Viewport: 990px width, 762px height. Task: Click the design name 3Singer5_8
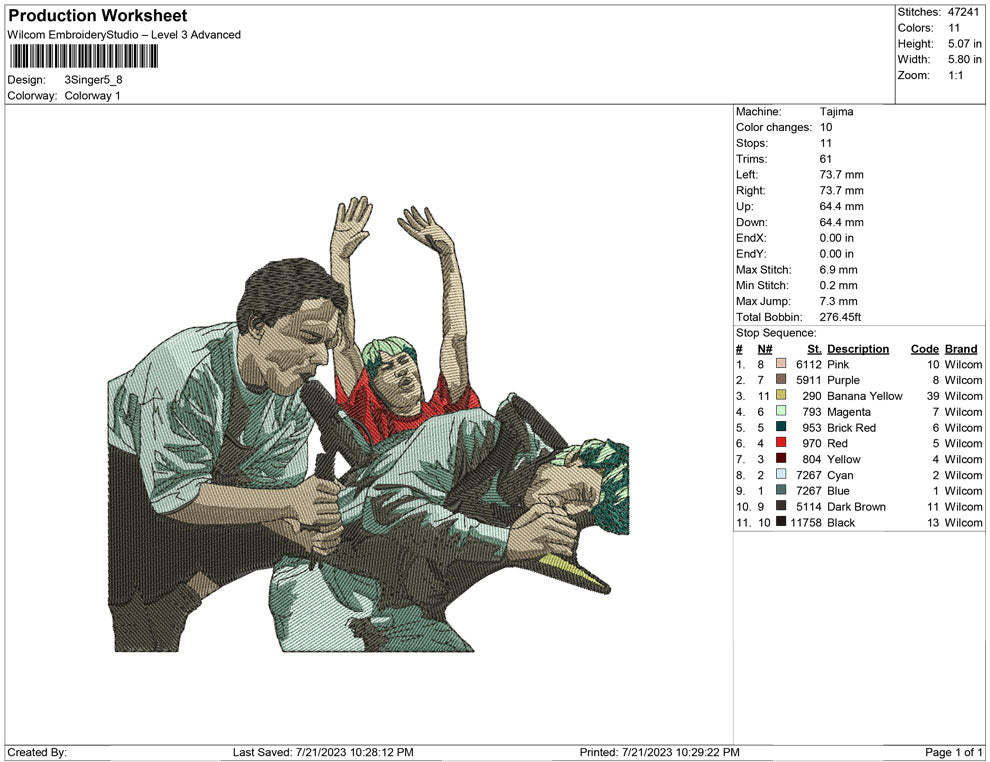click(93, 80)
